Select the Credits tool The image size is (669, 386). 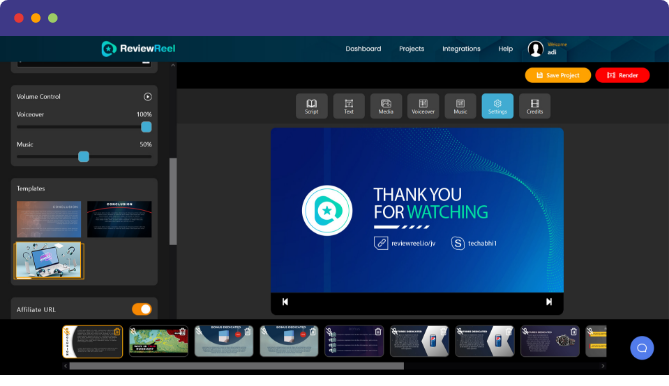[x=535, y=106]
